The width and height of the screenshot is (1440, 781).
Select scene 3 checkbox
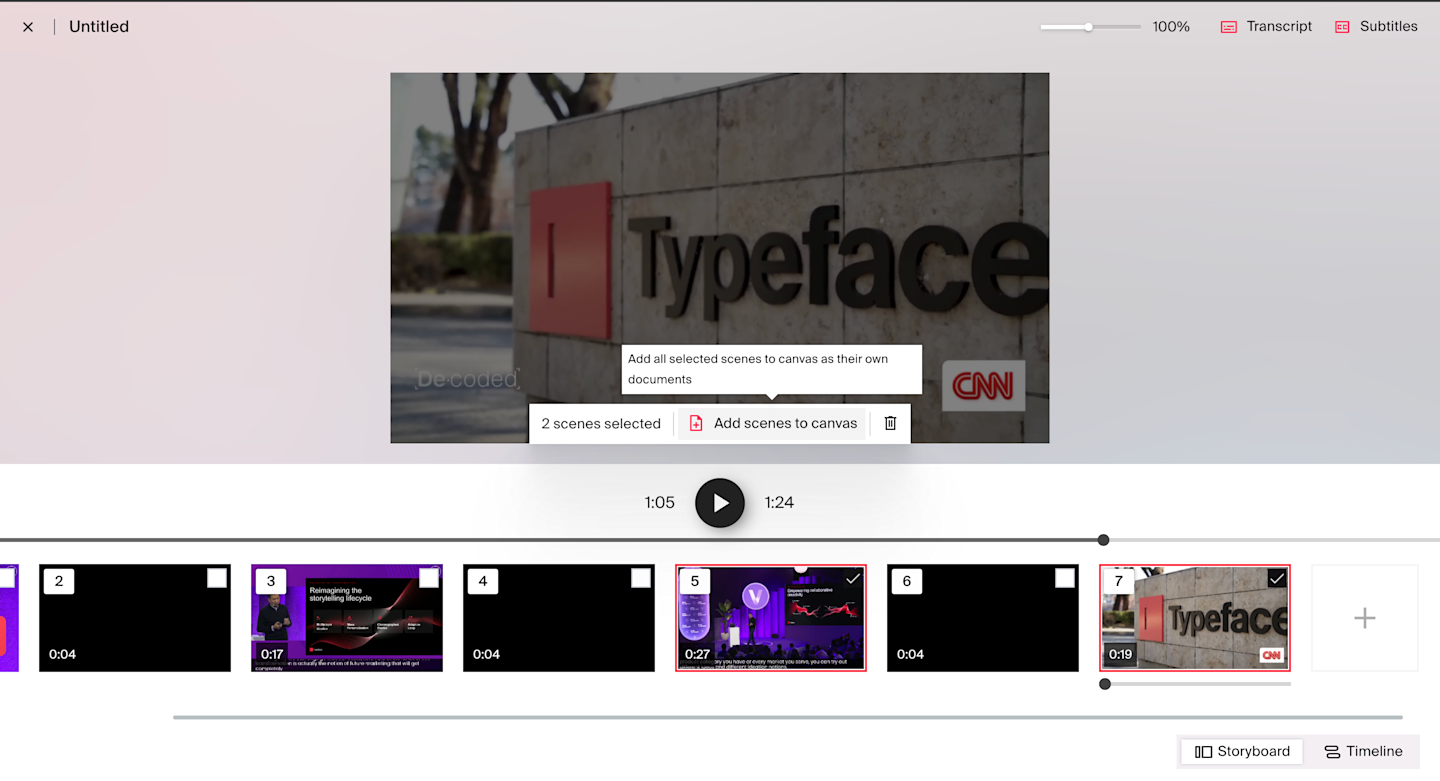tap(428, 578)
